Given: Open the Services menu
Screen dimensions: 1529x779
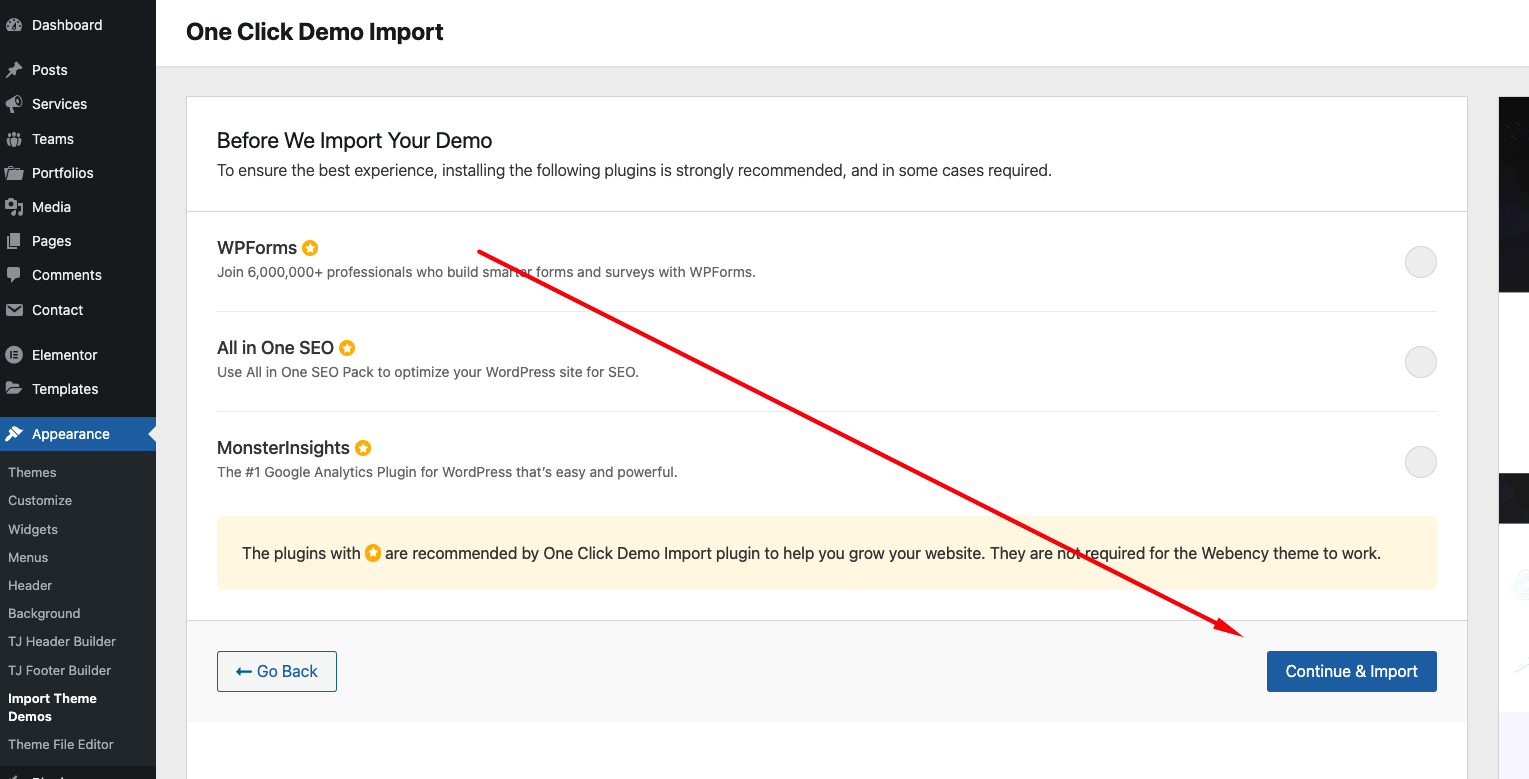Looking at the screenshot, I should pyautogui.click(x=78, y=104).
